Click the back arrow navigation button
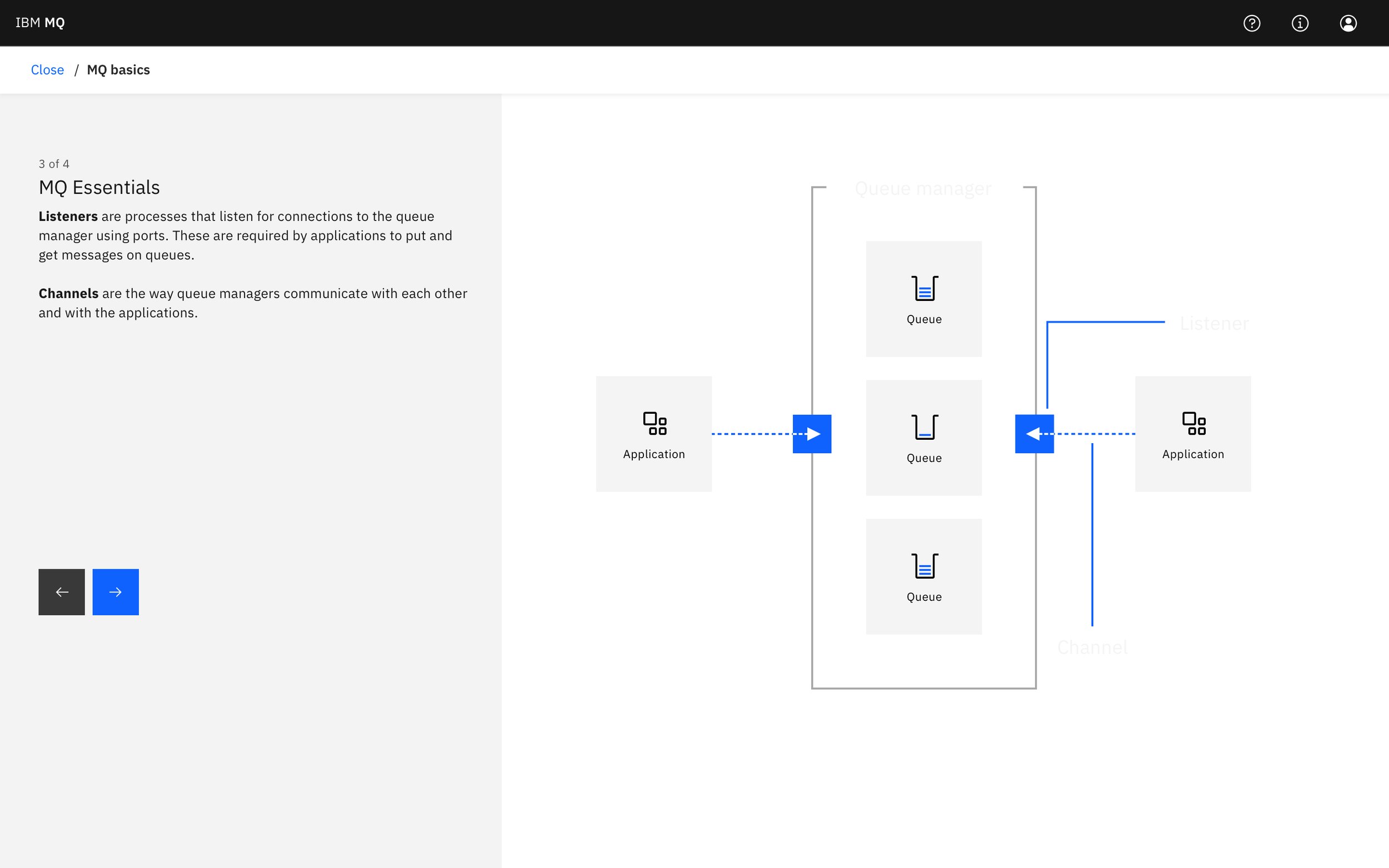The height and width of the screenshot is (868, 1389). (x=62, y=592)
